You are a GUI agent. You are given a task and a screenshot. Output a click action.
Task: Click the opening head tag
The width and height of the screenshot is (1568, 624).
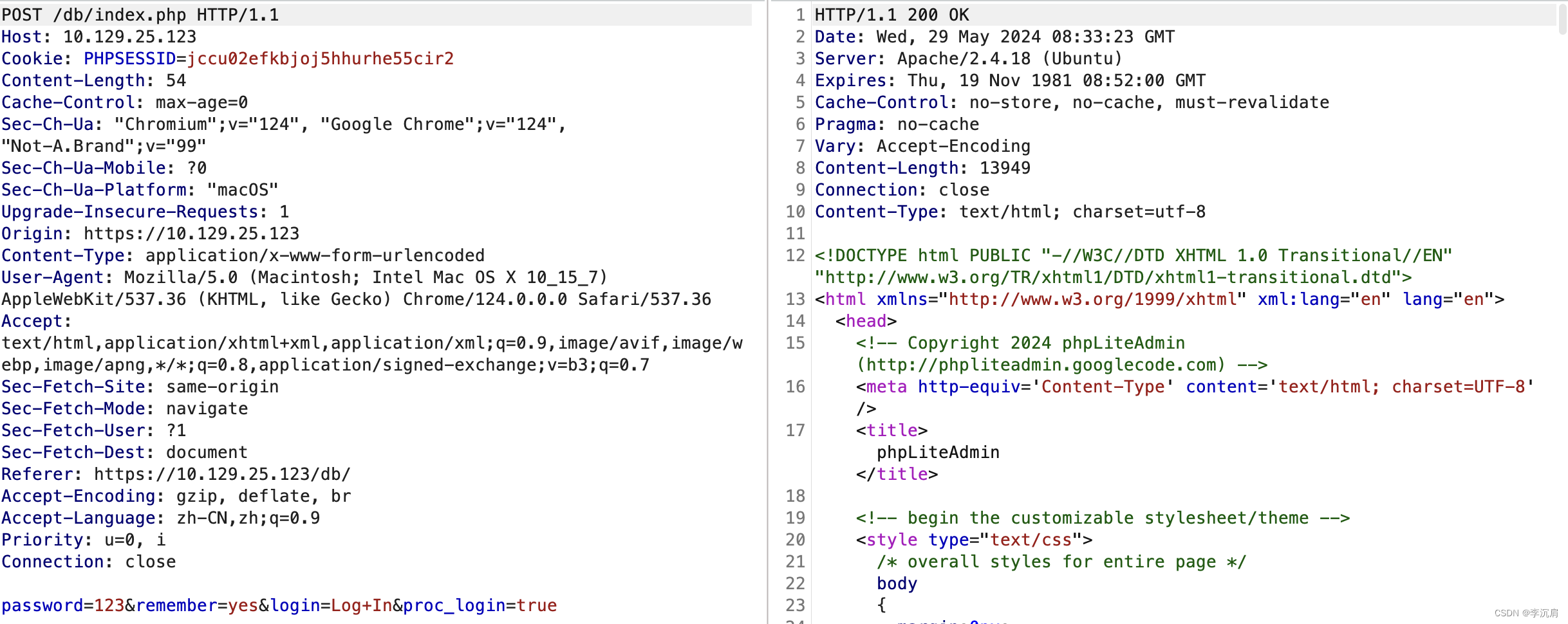pyautogui.click(x=866, y=321)
